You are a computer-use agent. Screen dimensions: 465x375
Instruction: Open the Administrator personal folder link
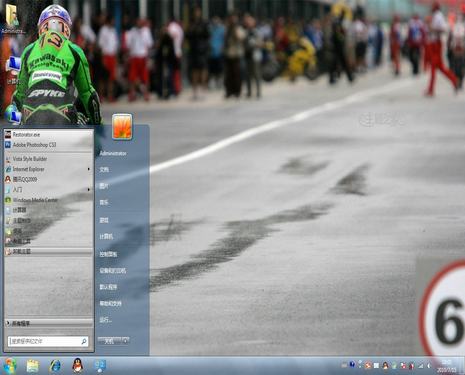pos(113,153)
